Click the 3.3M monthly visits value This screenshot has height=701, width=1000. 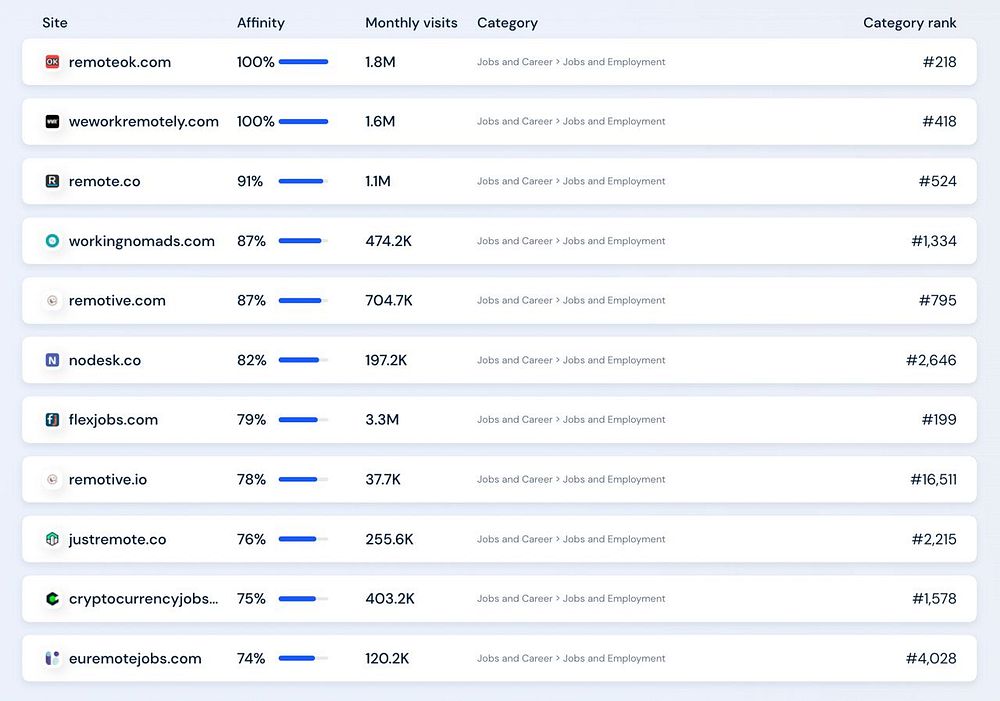pyautogui.click(x=382, y=420)
